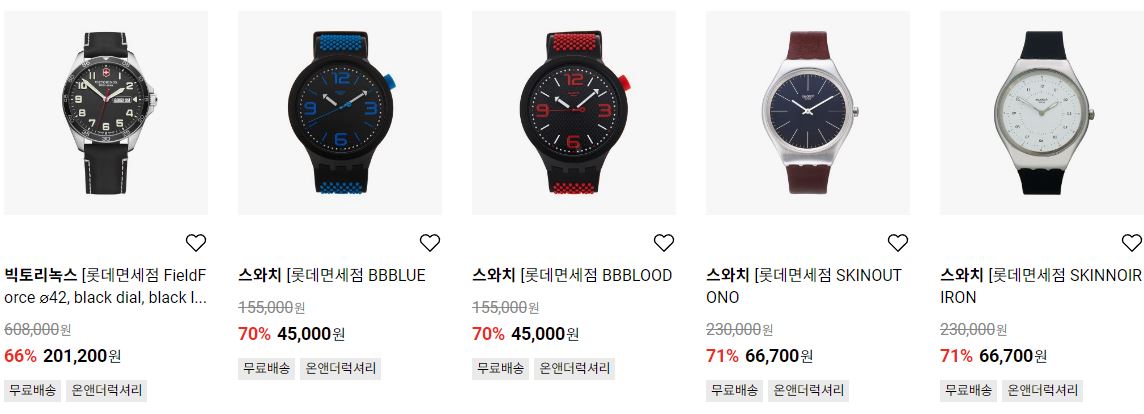
Task: Open red Swatch BBBLOOD watch image
Action: point(573,112)
